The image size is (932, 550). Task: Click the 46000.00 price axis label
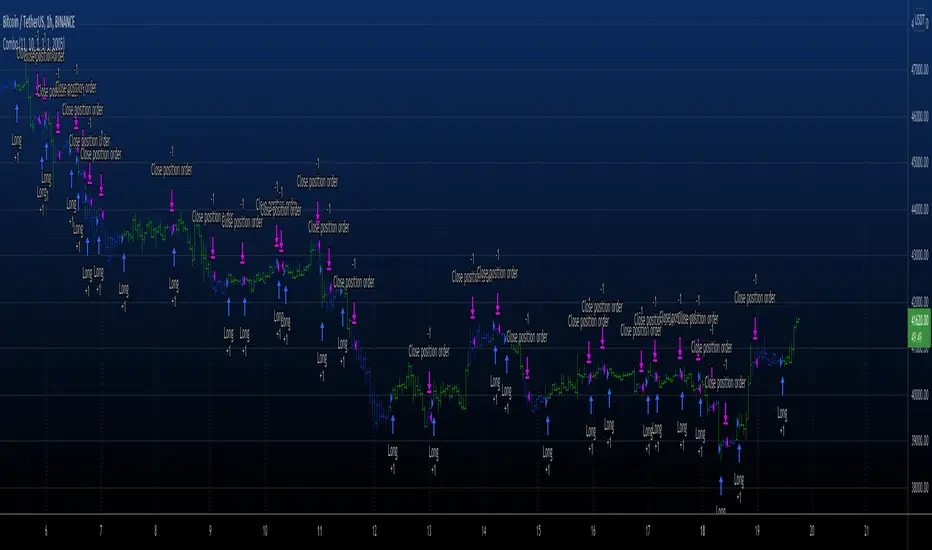920,116
